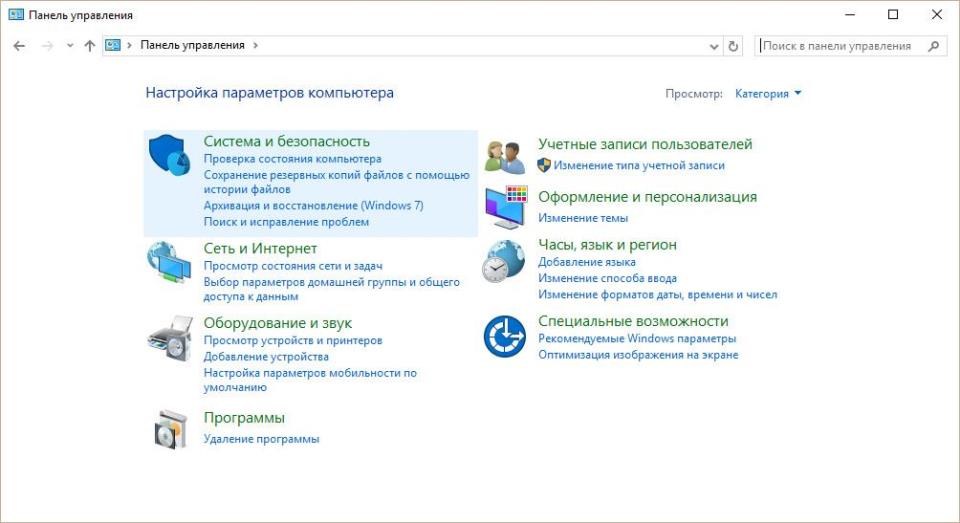
Task: Click the Ease of Access blue icon
Action: coord(504,336)
